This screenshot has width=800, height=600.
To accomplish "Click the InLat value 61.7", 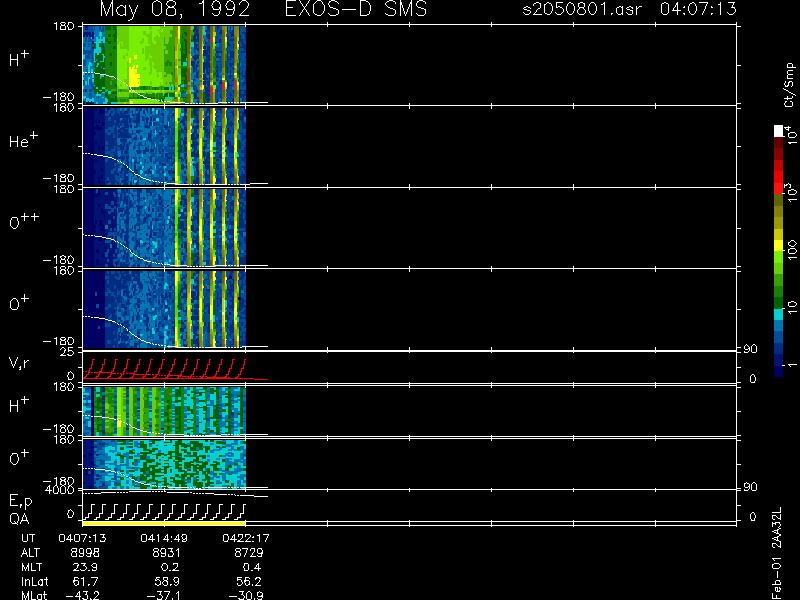I will [86, 581].
